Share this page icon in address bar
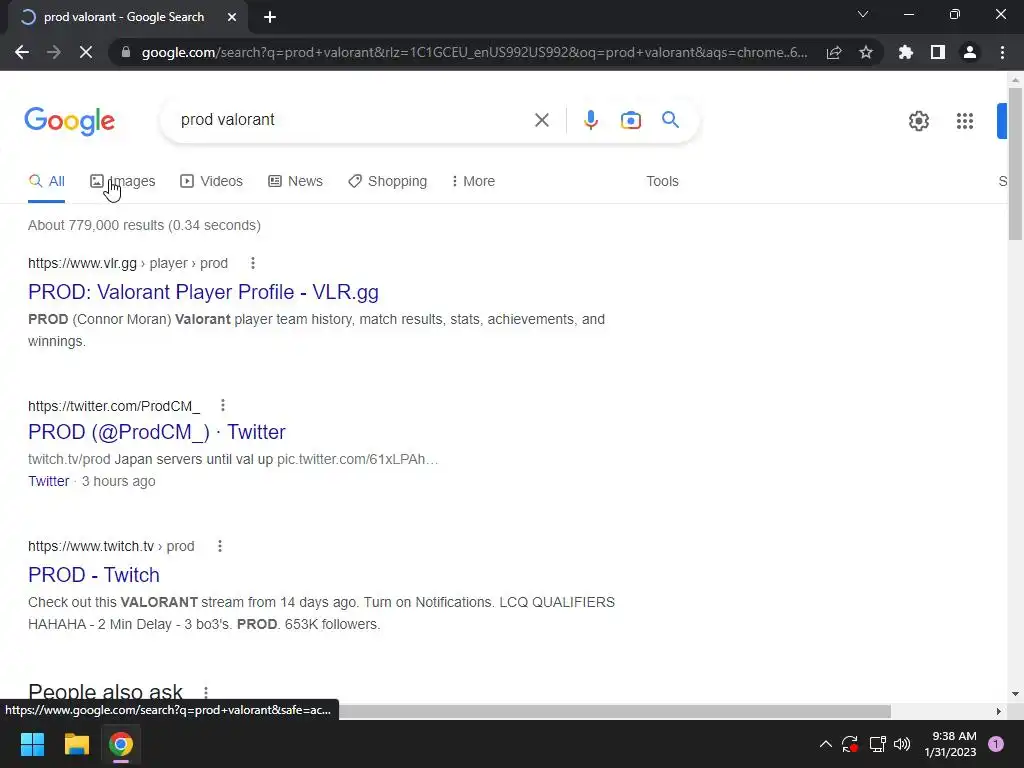1024x768 pixels. [x=834, y=52]
